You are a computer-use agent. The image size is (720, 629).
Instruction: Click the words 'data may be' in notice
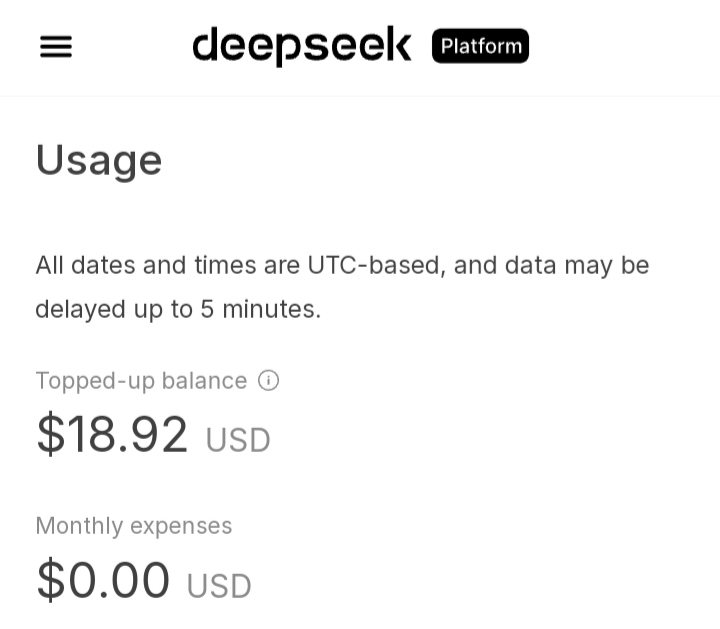pyautogui.click(x=577, y=265)
